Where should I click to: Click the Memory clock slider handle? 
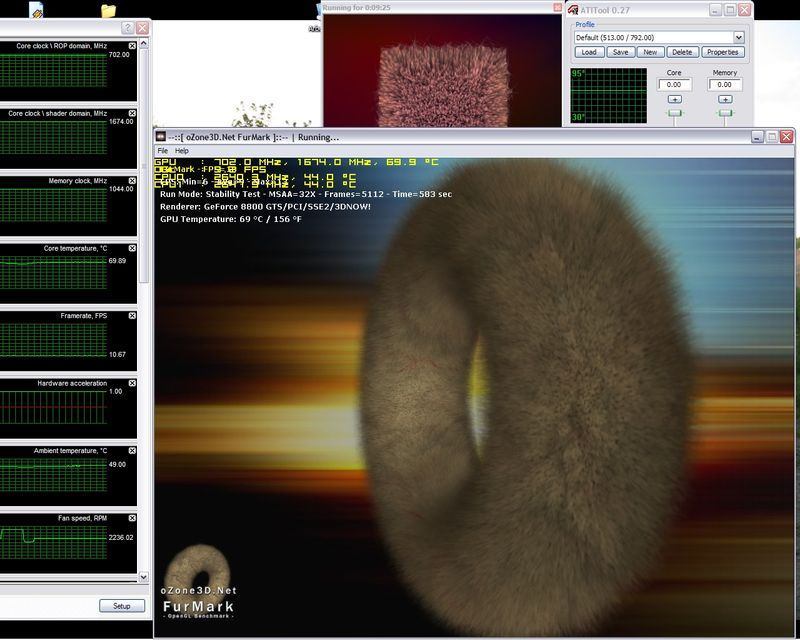point(725,113)
